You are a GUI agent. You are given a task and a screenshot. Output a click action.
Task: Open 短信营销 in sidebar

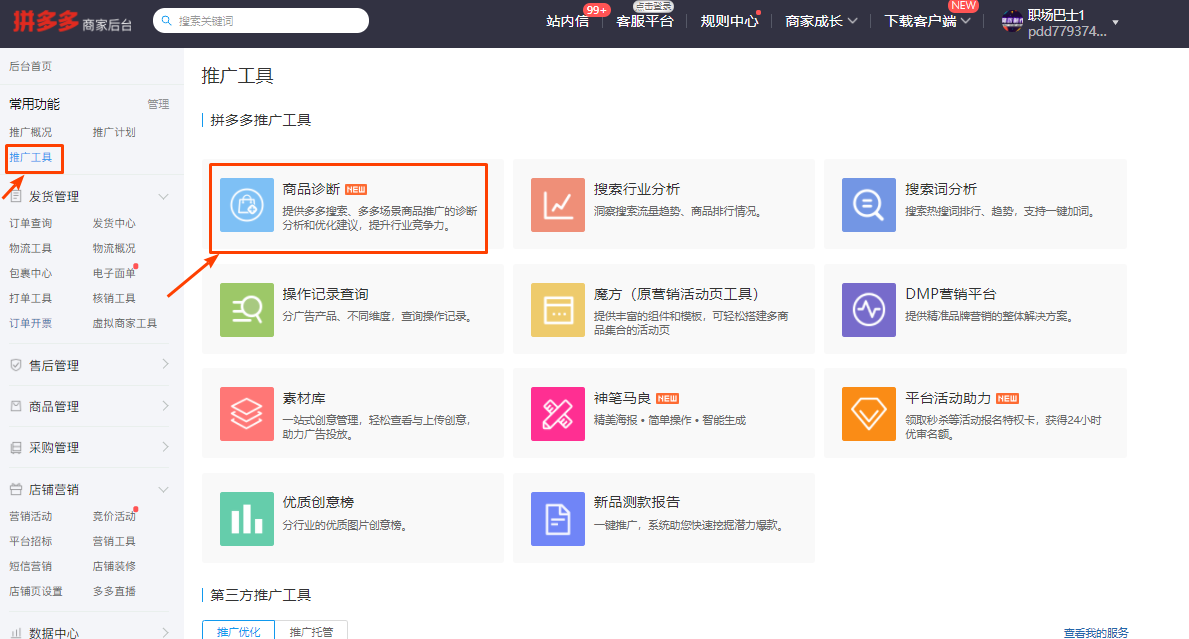click(x=30, y=566)
